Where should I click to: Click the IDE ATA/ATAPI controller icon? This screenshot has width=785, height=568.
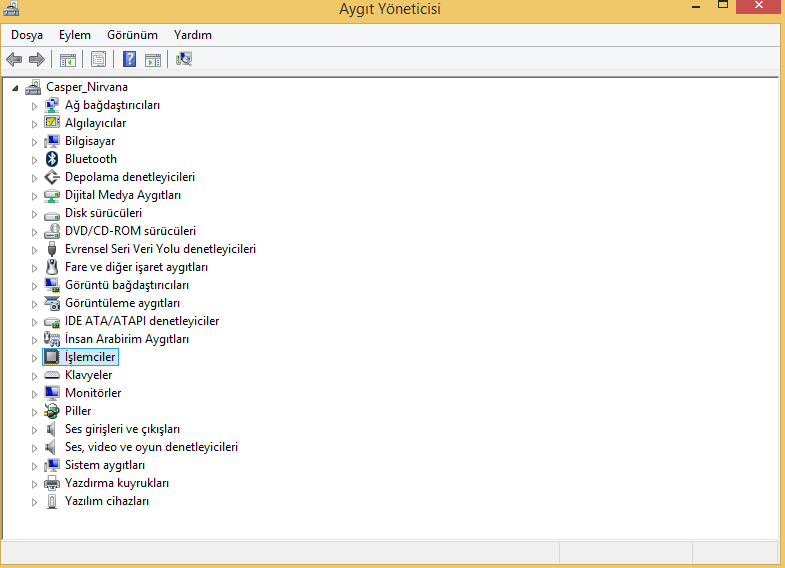coord(52,322)
